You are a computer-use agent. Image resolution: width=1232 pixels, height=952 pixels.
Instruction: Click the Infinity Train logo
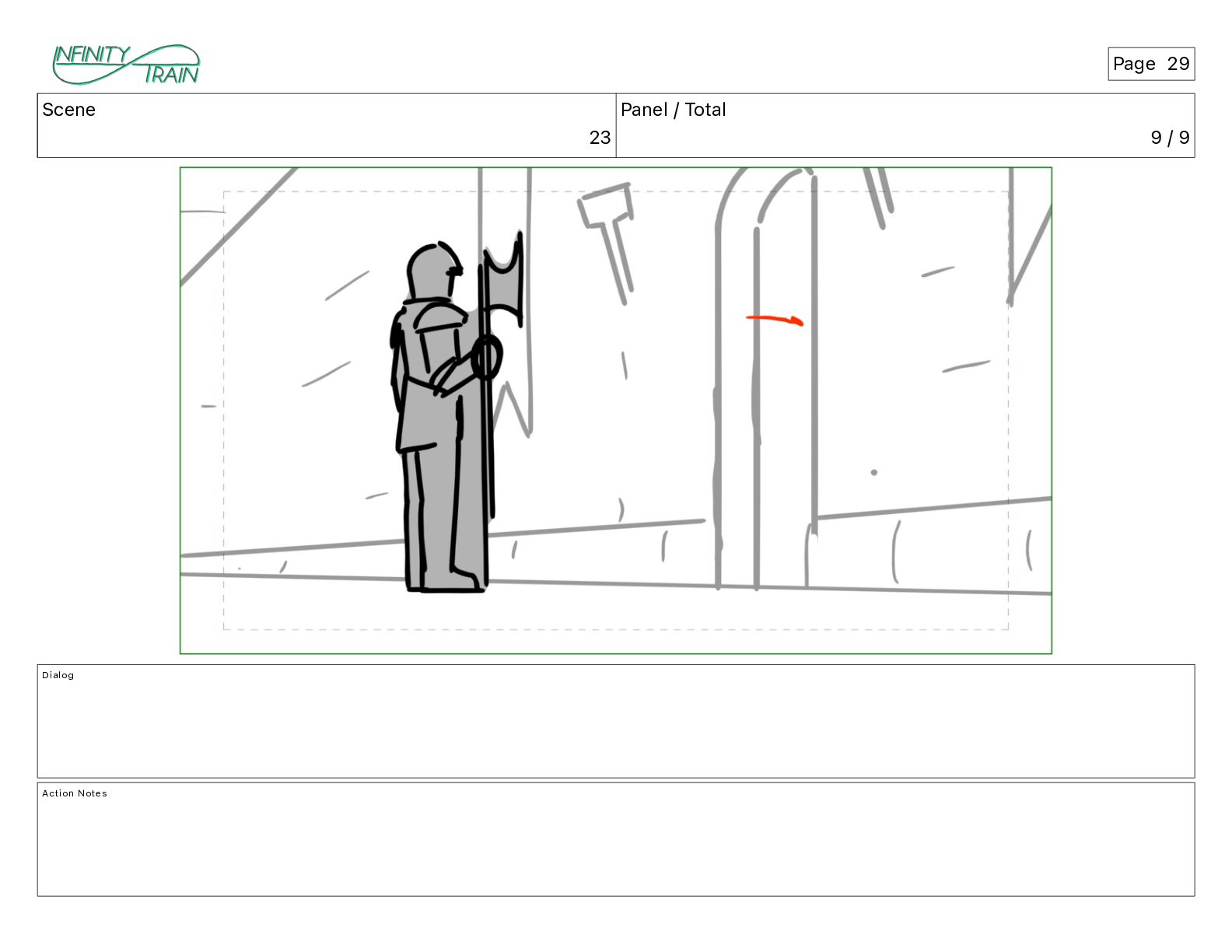[x=126, y=65]
